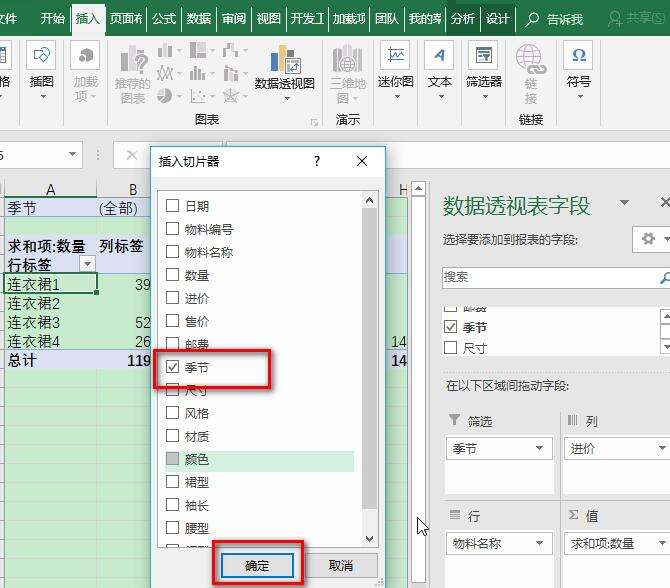
Task: Open the 迷你图 sparklines group
Action: 396,71
